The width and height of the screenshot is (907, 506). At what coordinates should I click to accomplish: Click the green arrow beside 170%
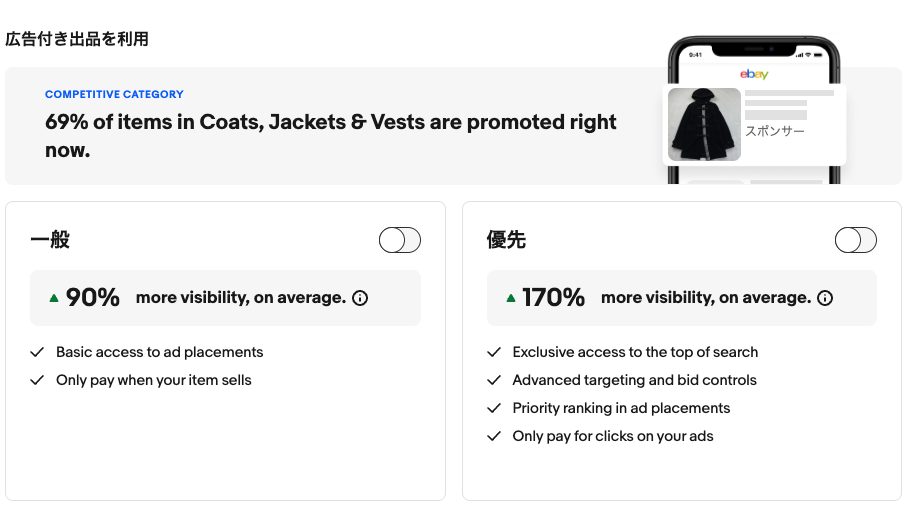click(510, 298)
